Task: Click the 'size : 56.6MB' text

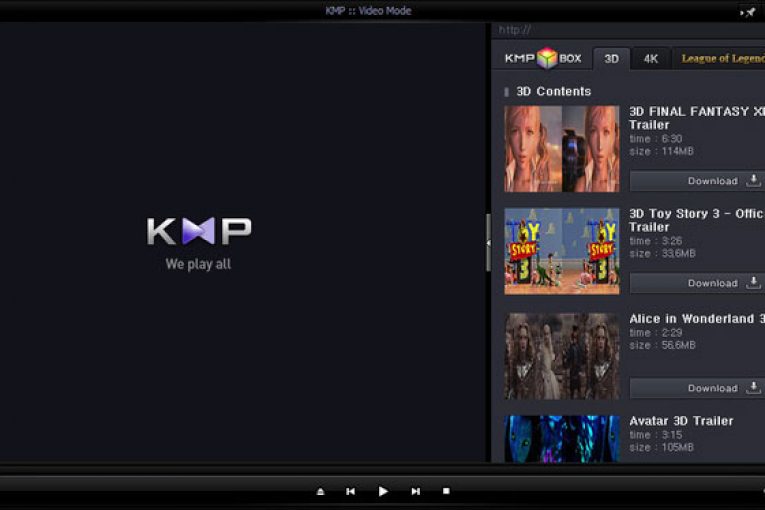Action: (x=662, y=346)
